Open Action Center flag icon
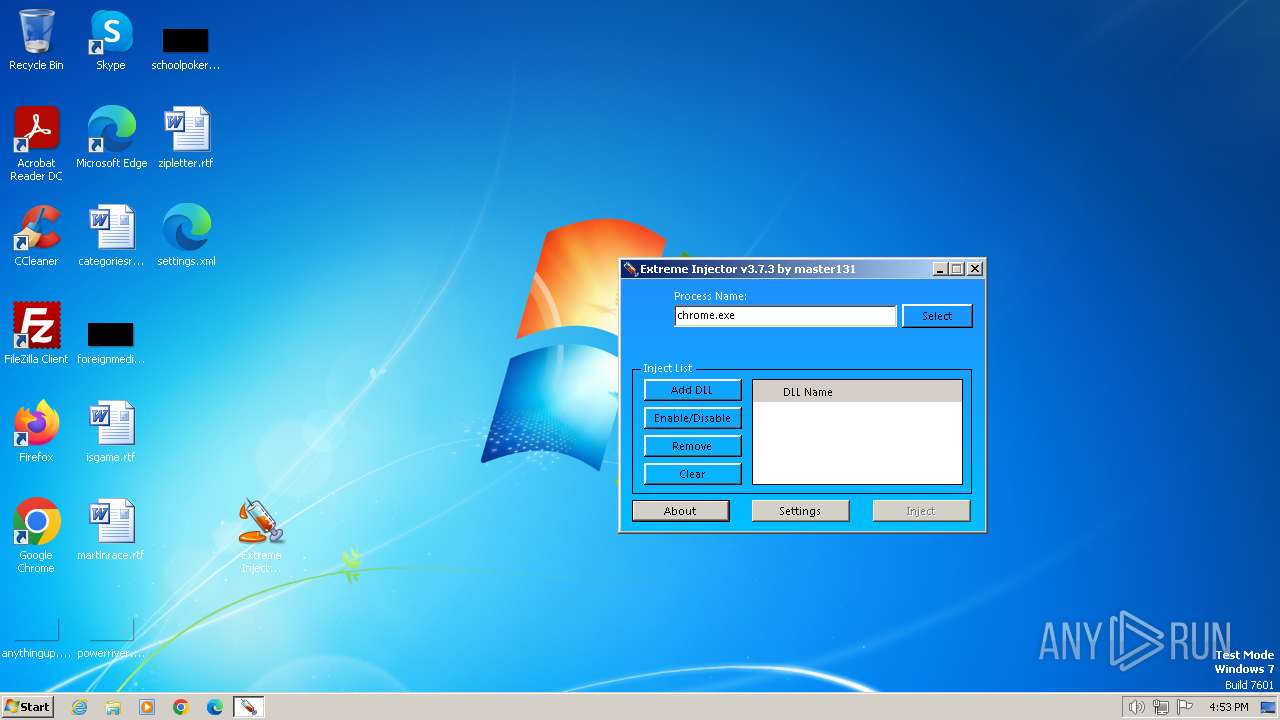This screenshot has width=1280, height=720. tap(1185, 707)
